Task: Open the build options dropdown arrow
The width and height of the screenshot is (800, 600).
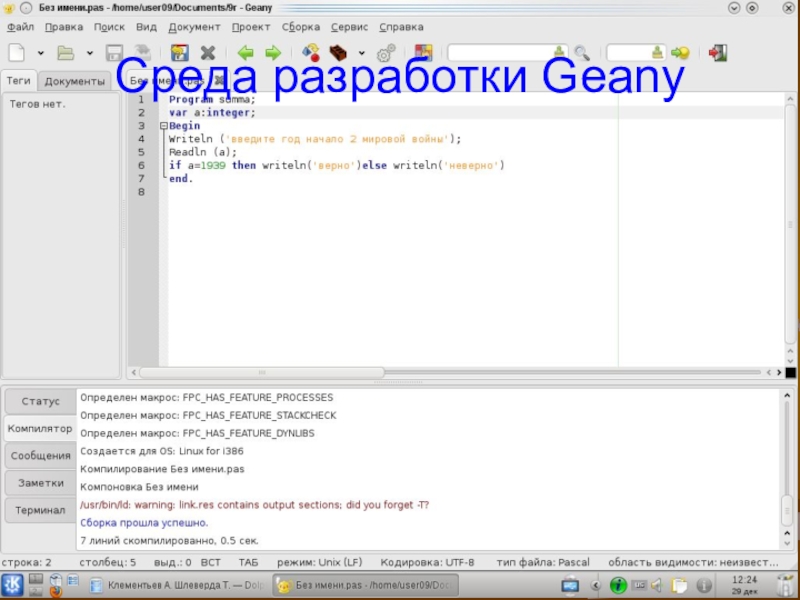Action: pyautogui.click(x=361, y=53)
